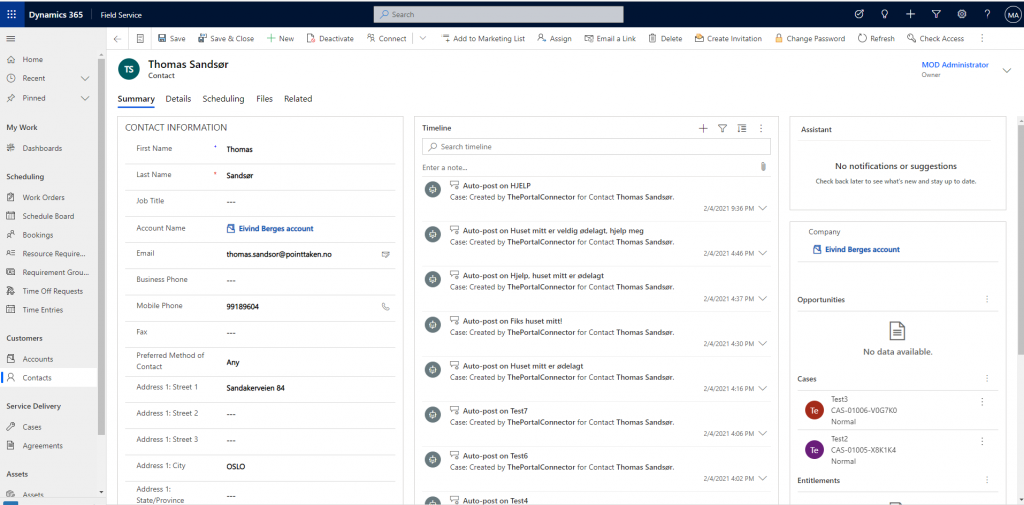Expand the Auto-post on HJELP entry chevron
Image resolution: width=1024 pixels, height=505 pixels.
click(763, 208)
